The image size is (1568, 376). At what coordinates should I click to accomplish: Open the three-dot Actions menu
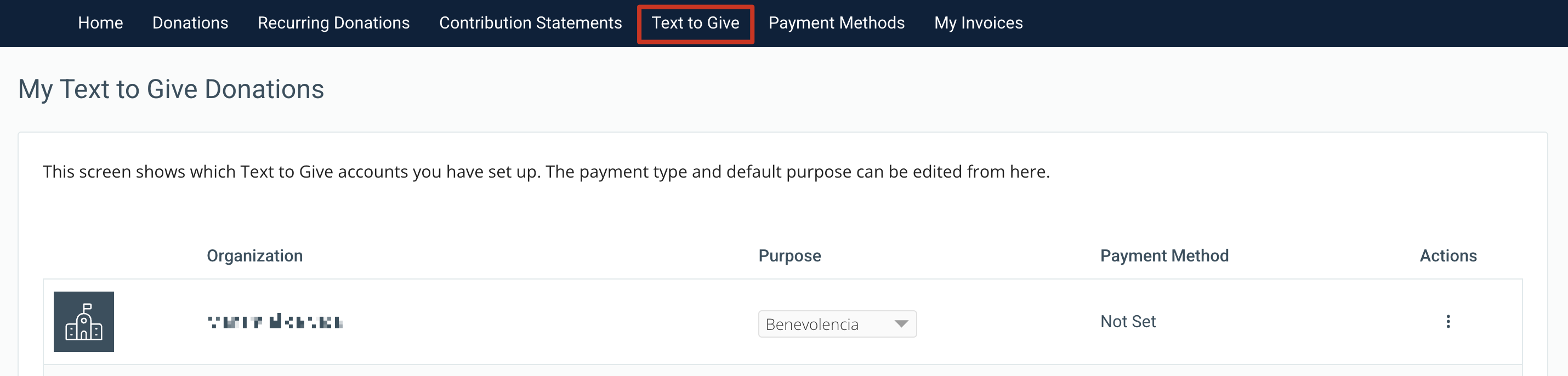pyautogui.click(x=1448, y=321)
